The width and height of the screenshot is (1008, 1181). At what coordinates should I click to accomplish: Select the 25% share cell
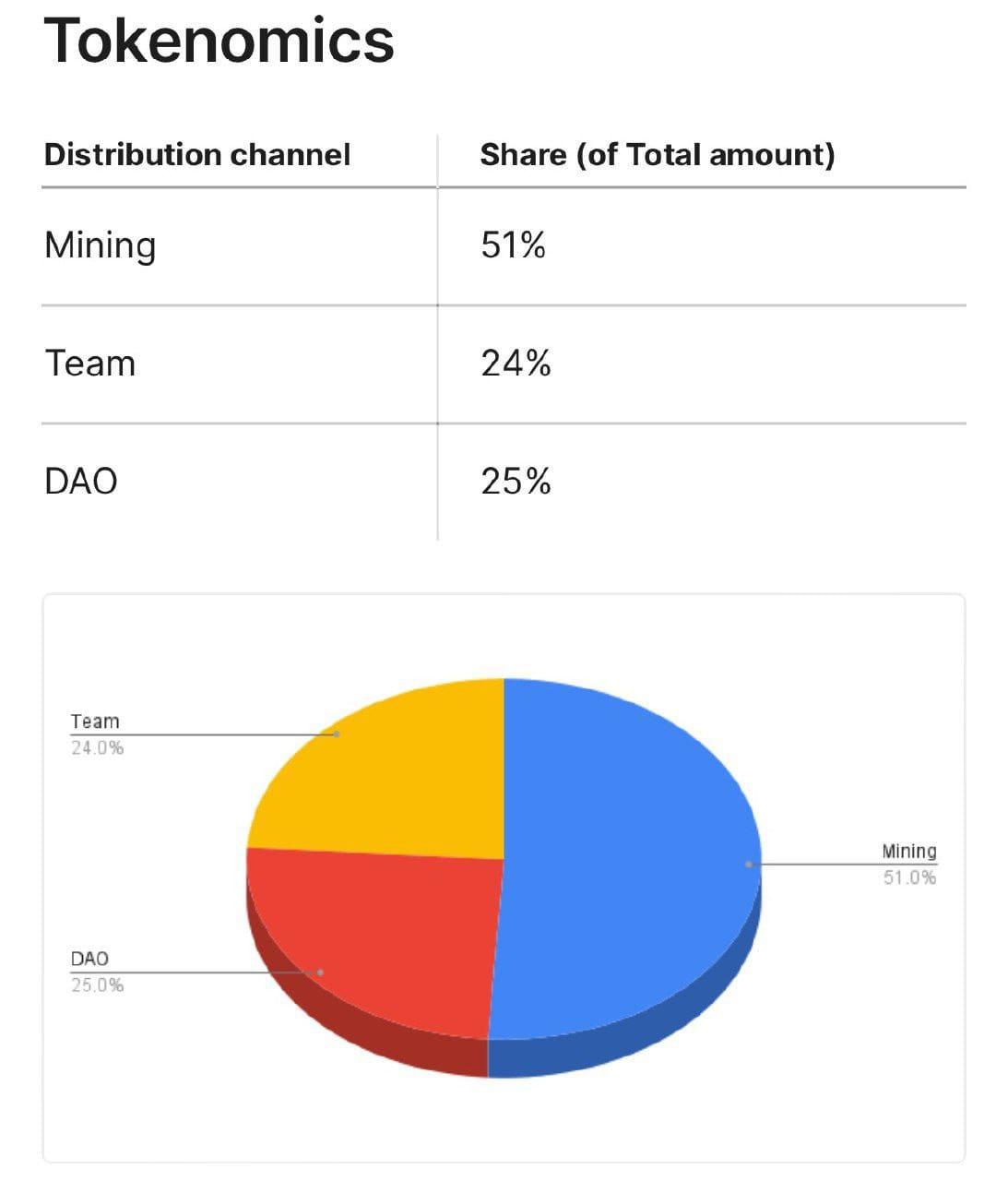(x=516, y=482)
